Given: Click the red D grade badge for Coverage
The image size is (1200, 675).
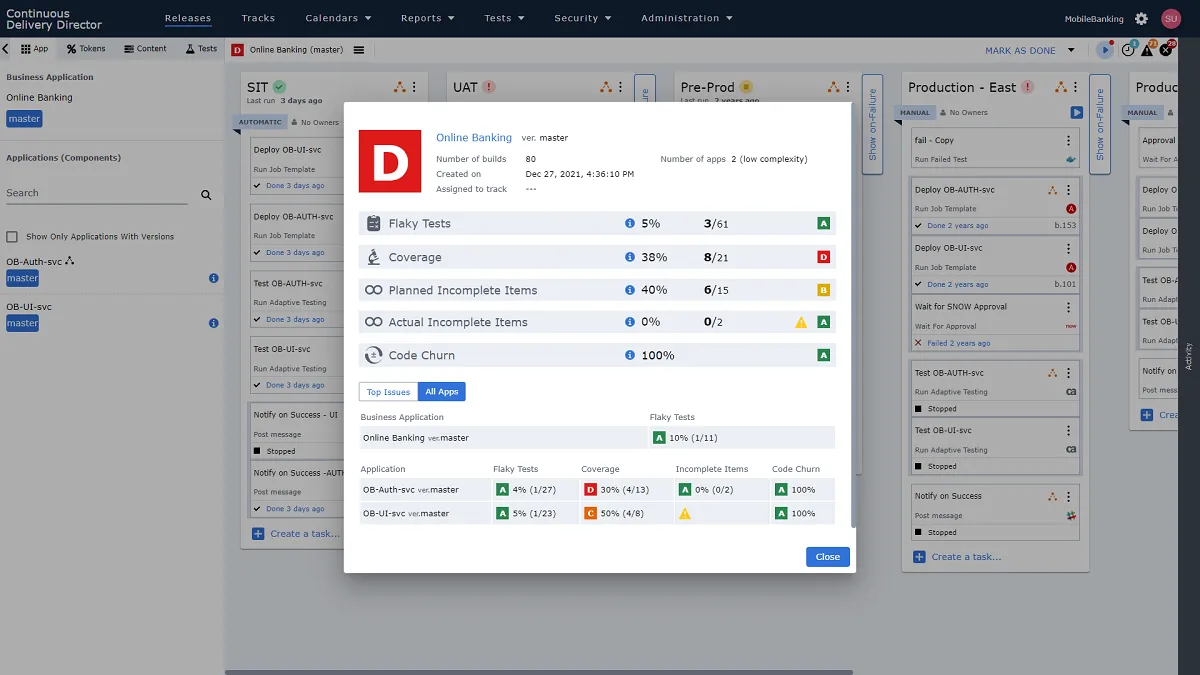Looking at the screenshot, I should [824, 257].
